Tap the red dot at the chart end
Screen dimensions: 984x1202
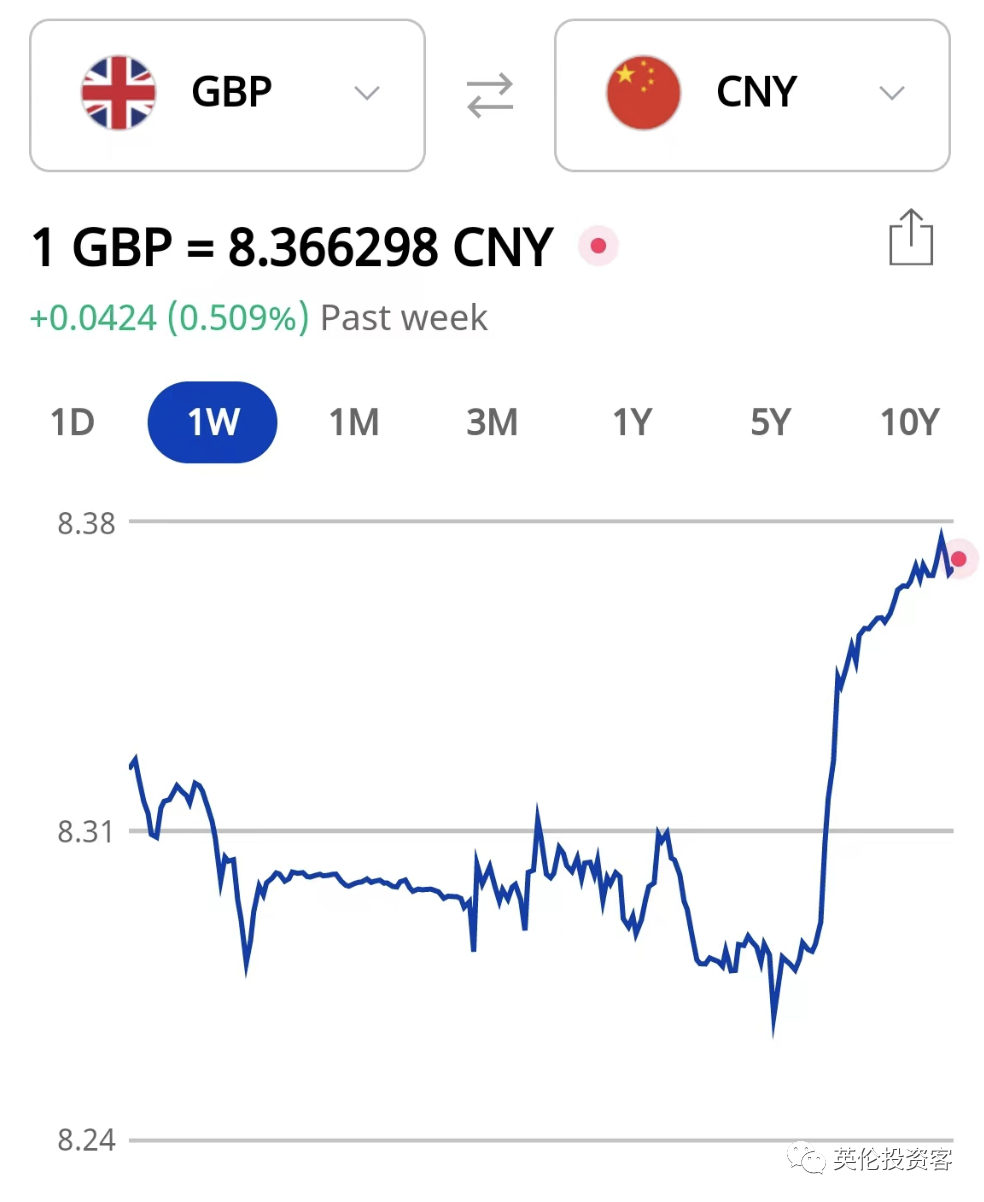[x=958, y=559]
